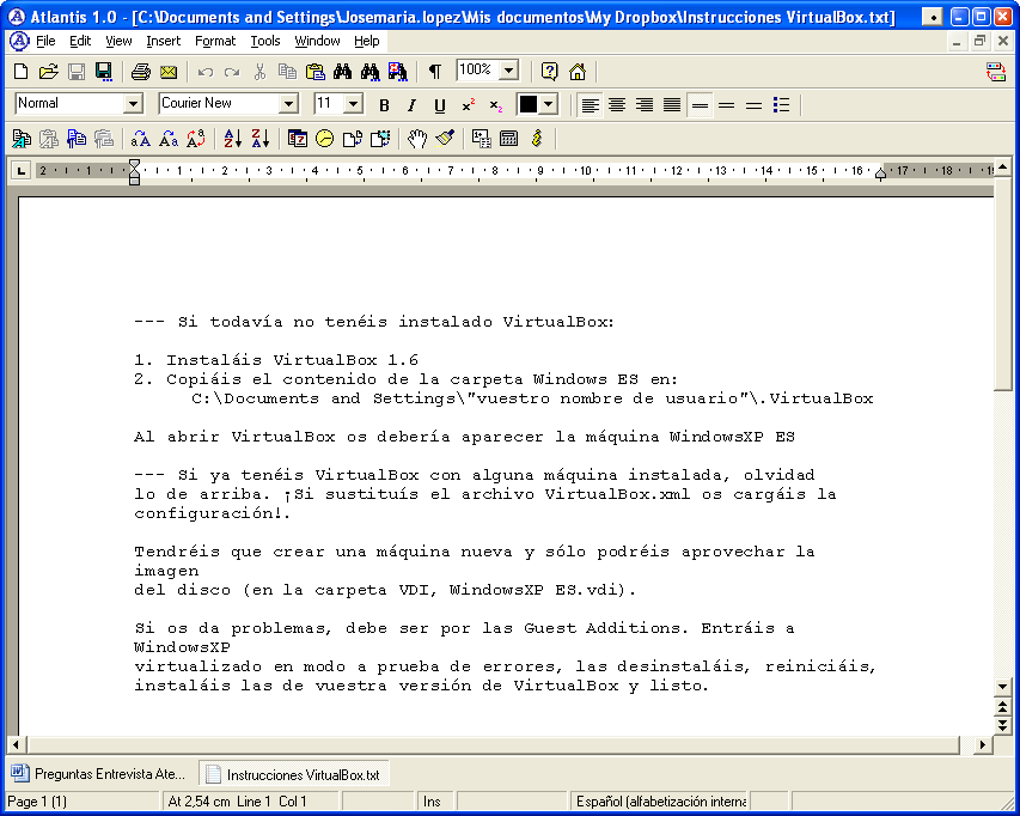
Task: Click the Español language status bar entry
Action: 661,802
